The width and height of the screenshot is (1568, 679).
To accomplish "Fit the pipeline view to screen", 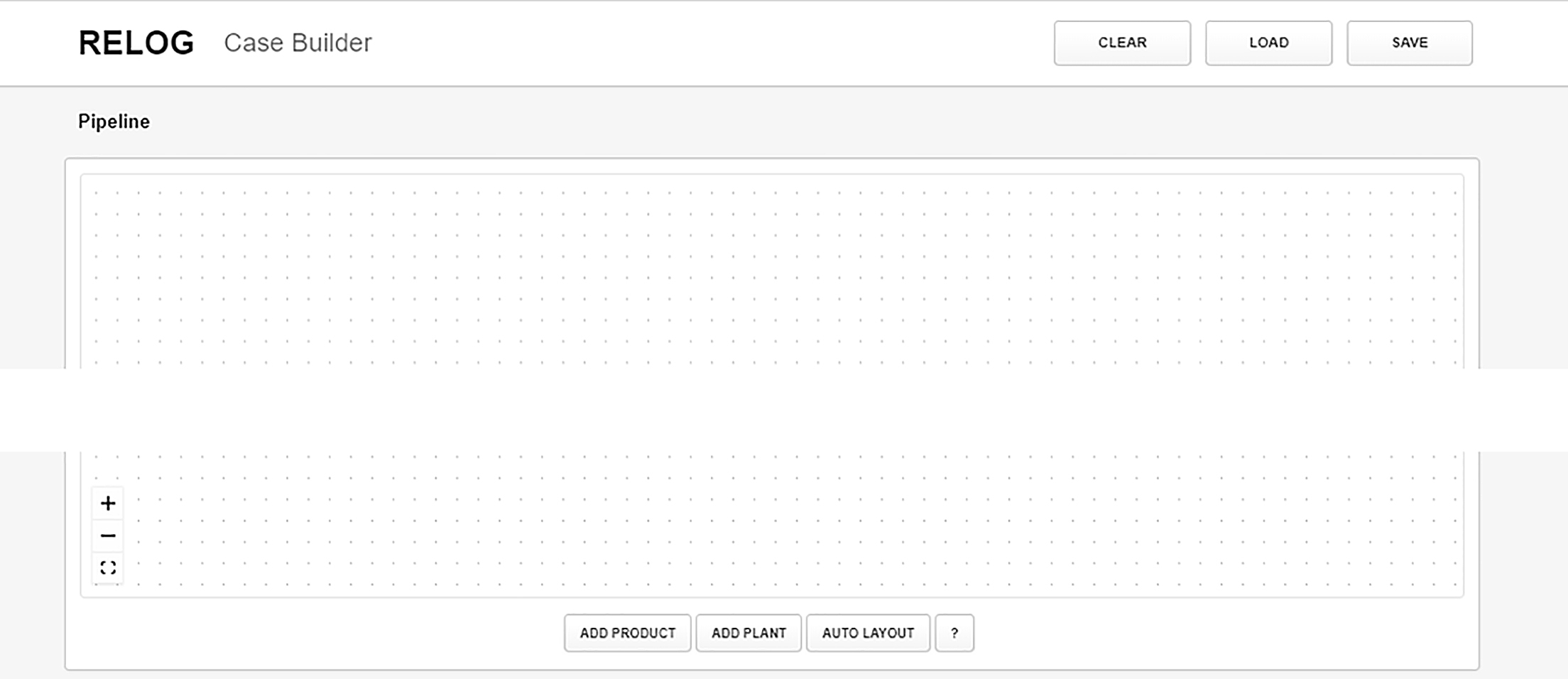I will pos(108,567).
